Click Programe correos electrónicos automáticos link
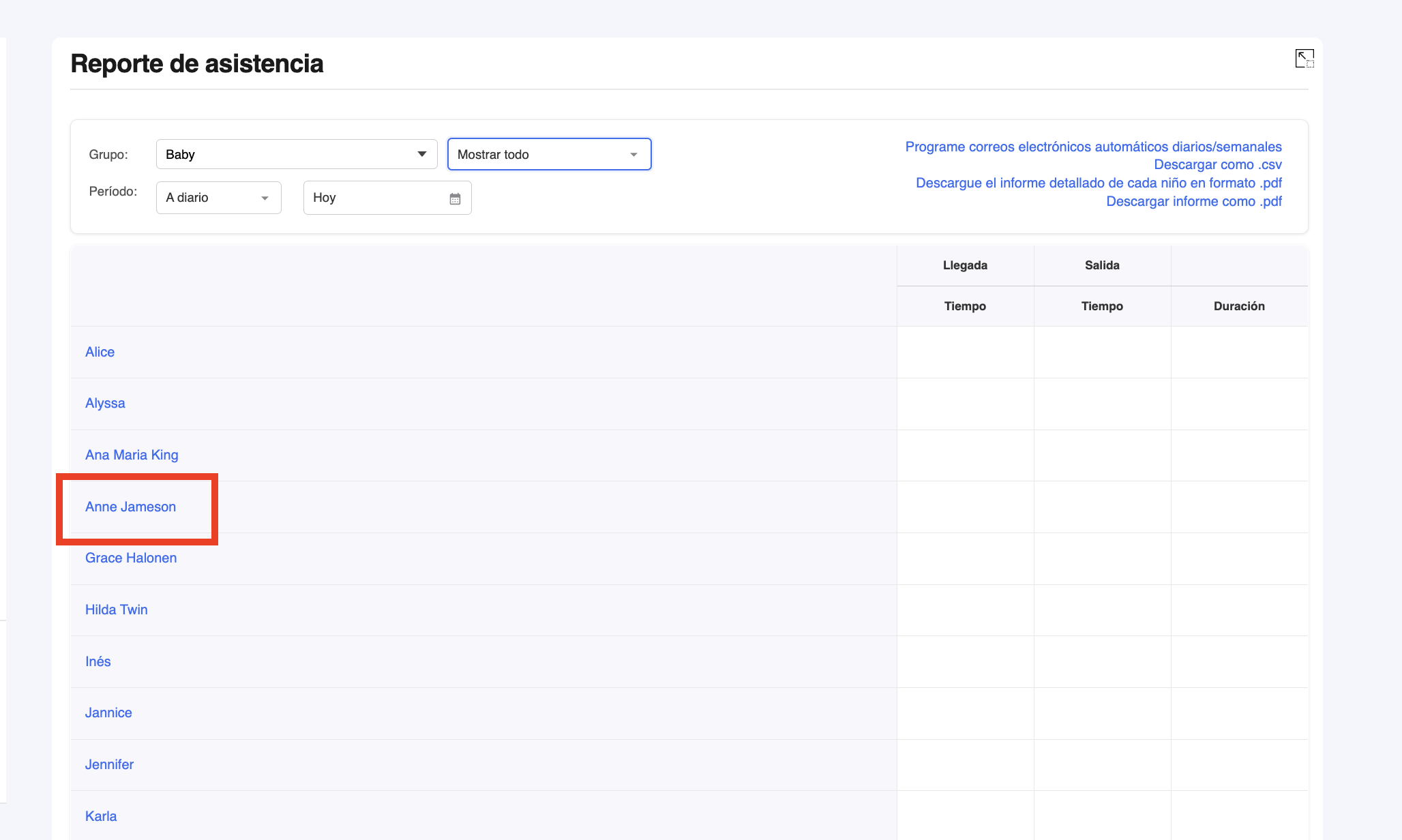This screenshot has height=840, width=1402. (x=1093, y=147)
